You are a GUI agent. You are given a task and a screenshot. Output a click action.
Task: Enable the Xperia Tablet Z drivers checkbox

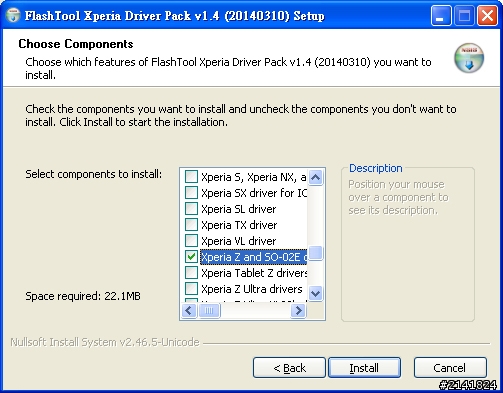coord(191,273)
